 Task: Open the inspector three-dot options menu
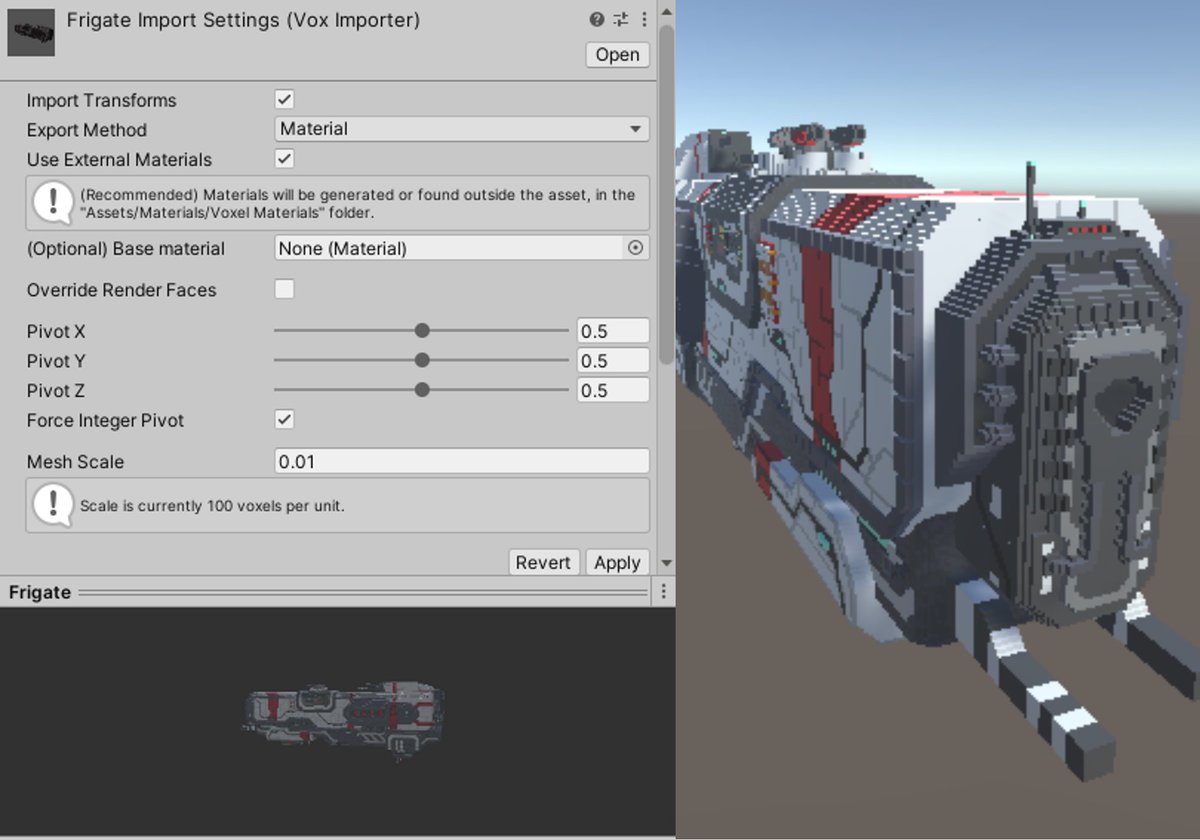pyautogui.click(x=643, y=19)
